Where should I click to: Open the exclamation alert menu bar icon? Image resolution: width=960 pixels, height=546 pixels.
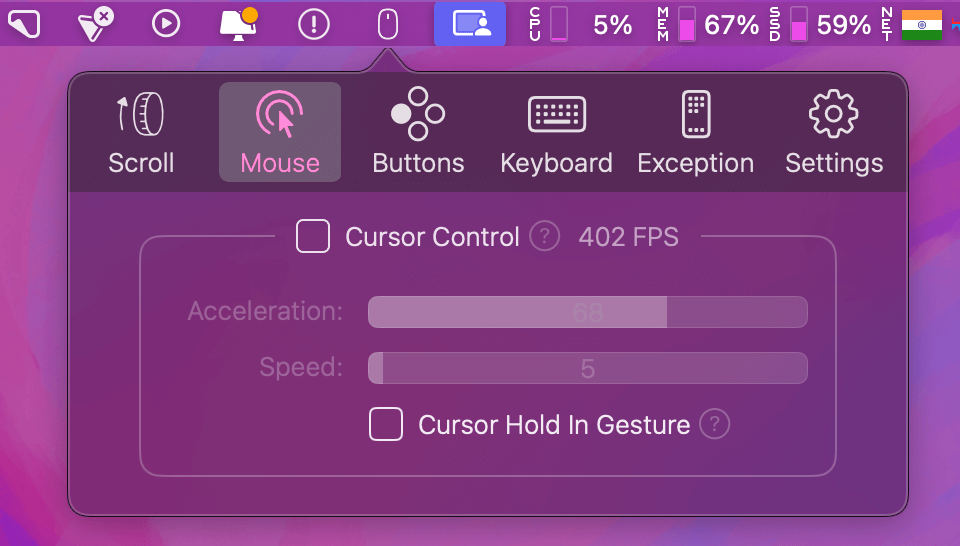[x=314, y=24]
